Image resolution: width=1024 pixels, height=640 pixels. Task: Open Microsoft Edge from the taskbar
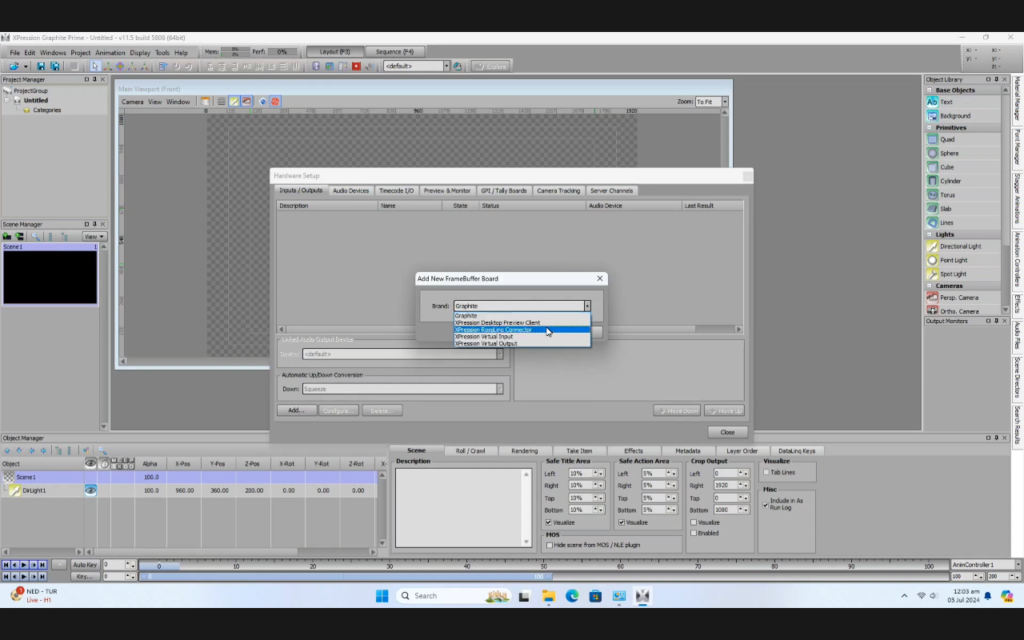point(572,596)
